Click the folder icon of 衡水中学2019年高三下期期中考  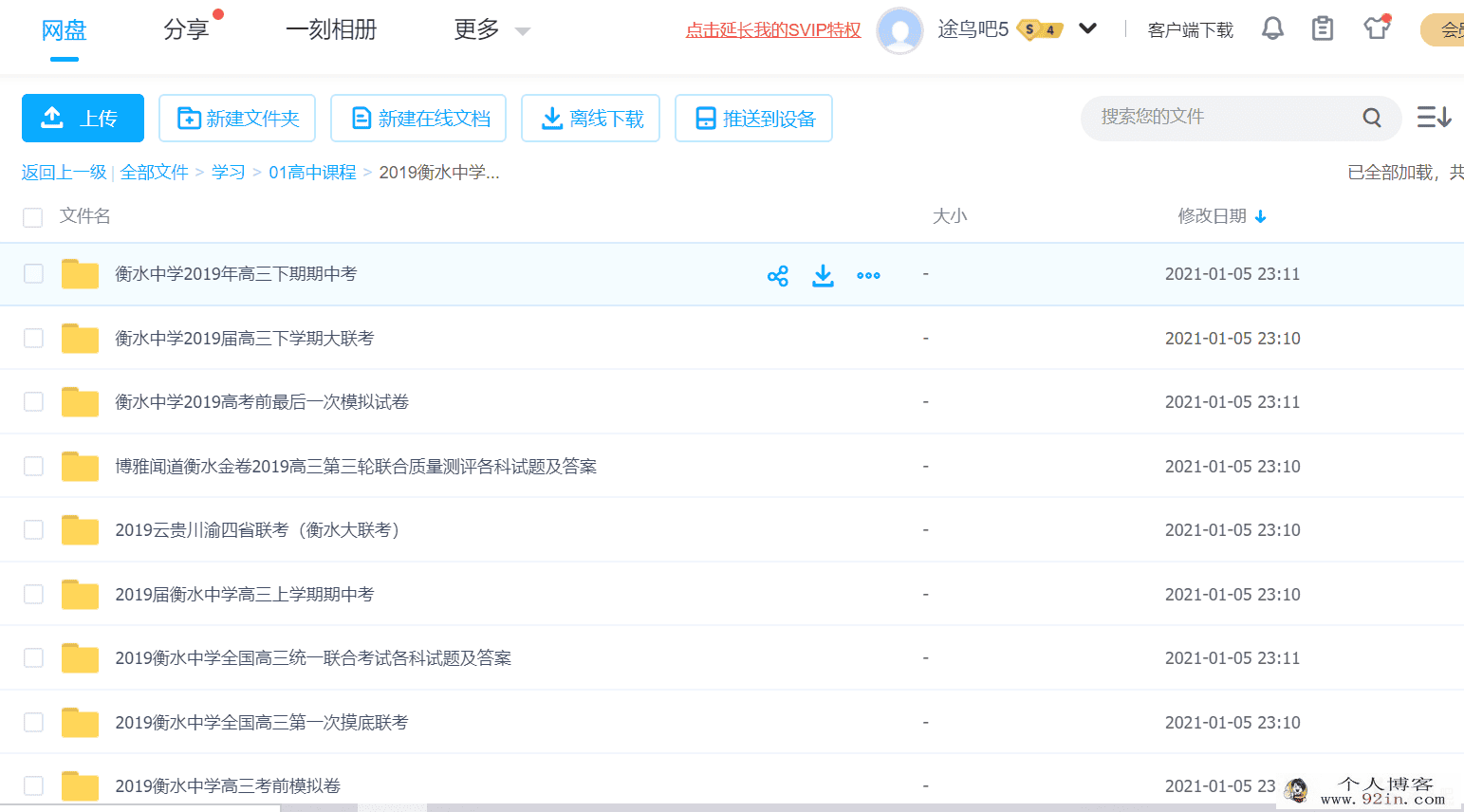(x=80, y=274)
